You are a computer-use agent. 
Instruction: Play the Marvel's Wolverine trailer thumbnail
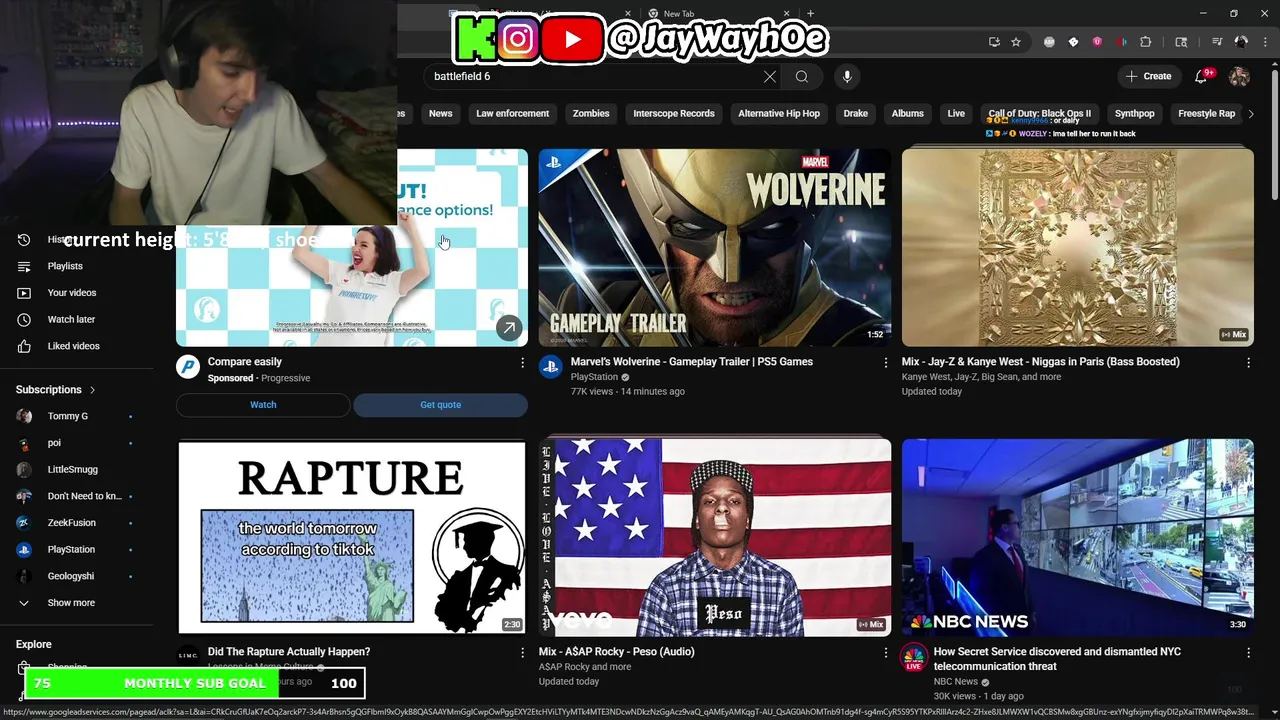tap(715, 248)
